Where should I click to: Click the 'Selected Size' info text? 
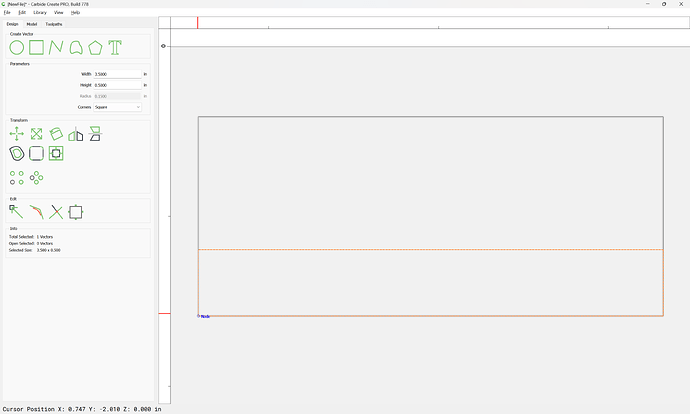tap(35, 250)
